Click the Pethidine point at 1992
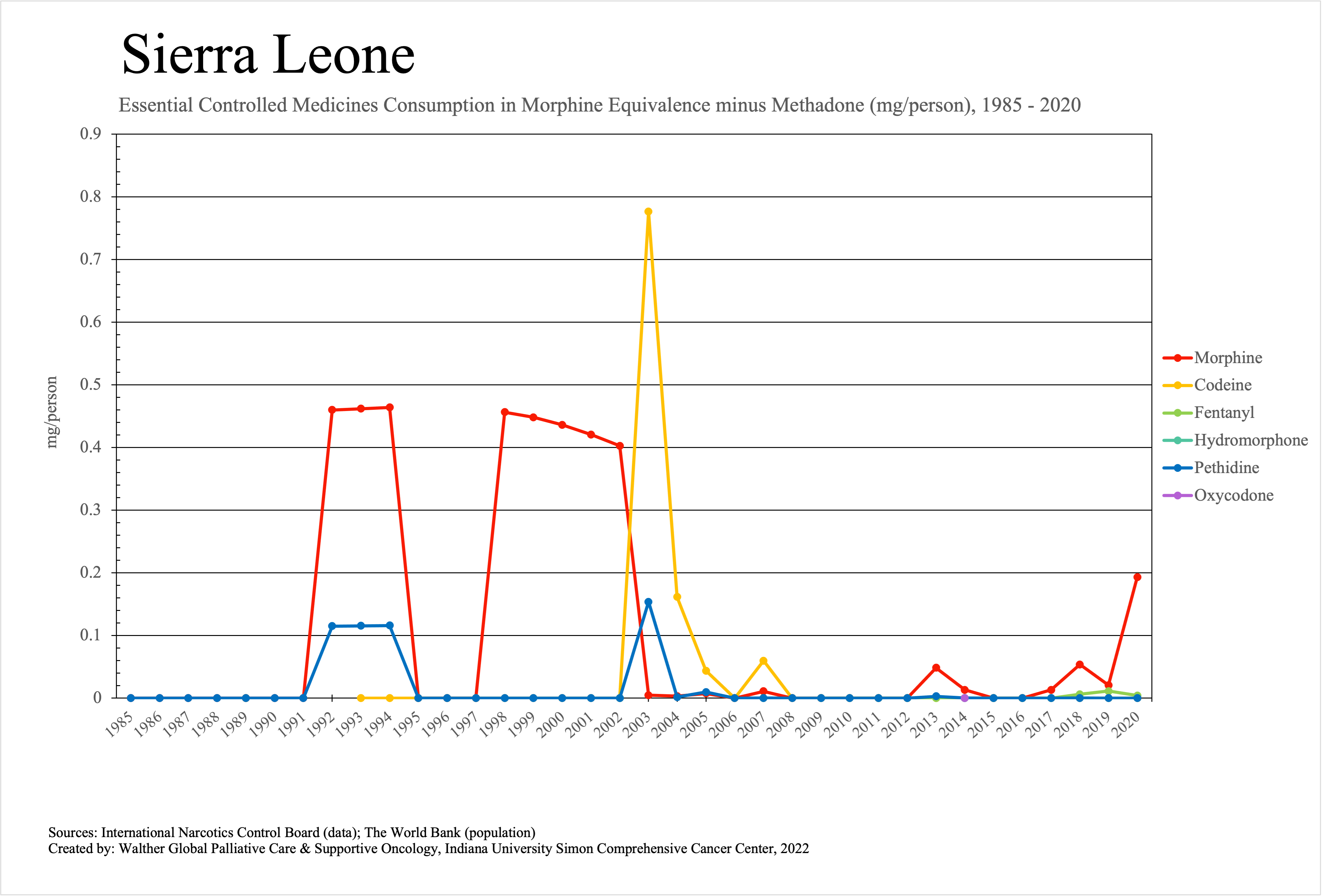Image resolution: width=1323 pixels, height=896 pixels. 333,626
